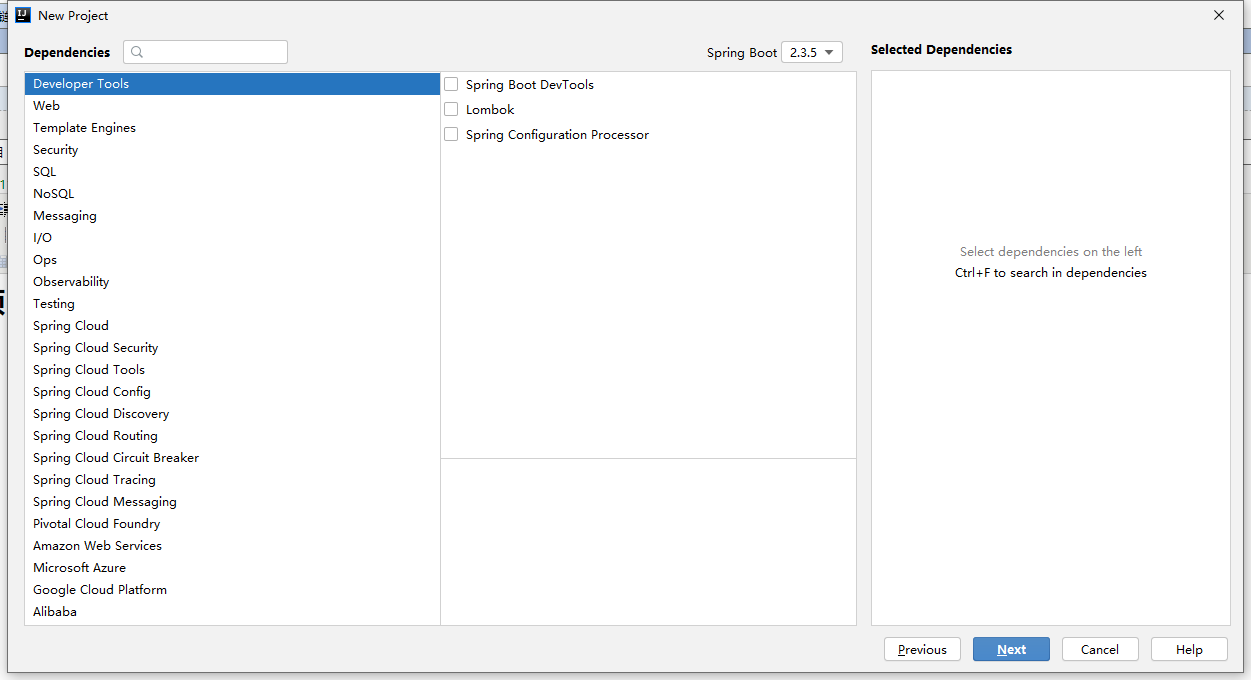Screen dimensions: 1251x680
Task: Select the Testing category
Action: point(232,304)
